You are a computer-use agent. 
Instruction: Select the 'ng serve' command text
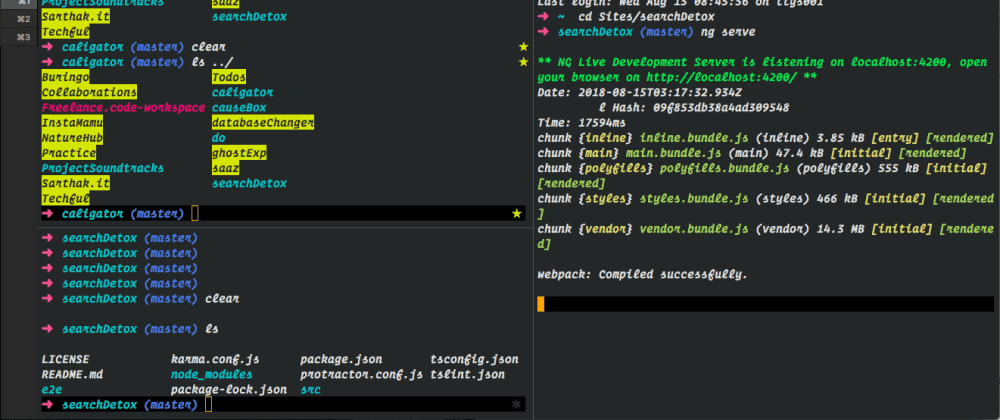[728, 32]
